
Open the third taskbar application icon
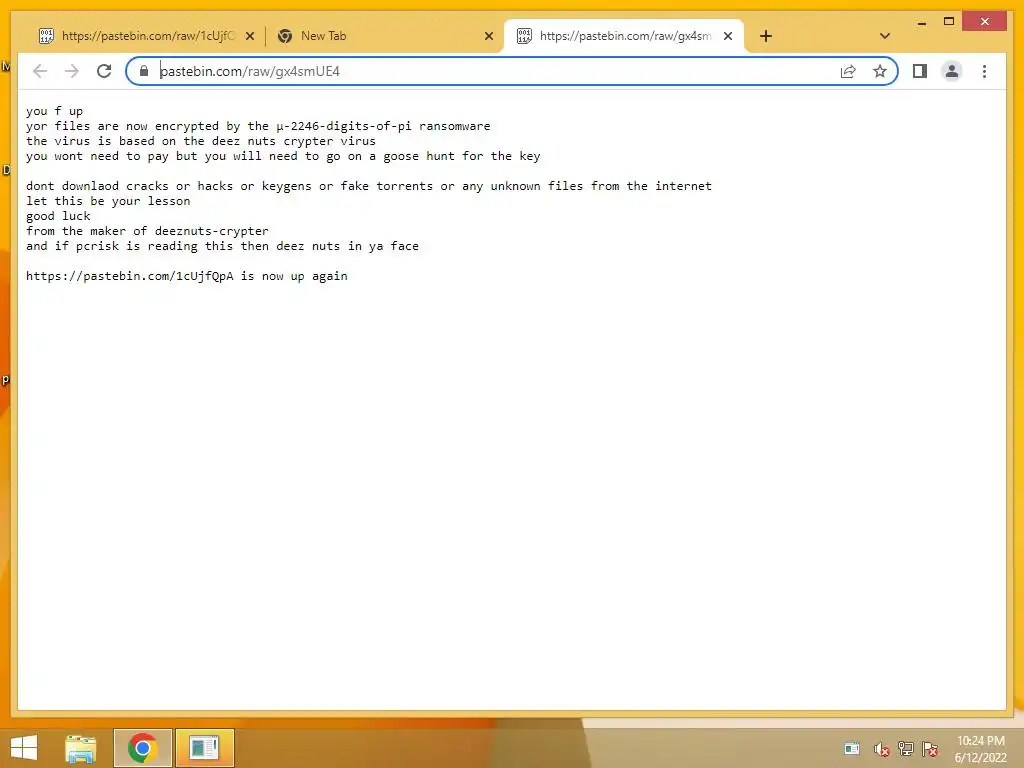tap(204, 748)
